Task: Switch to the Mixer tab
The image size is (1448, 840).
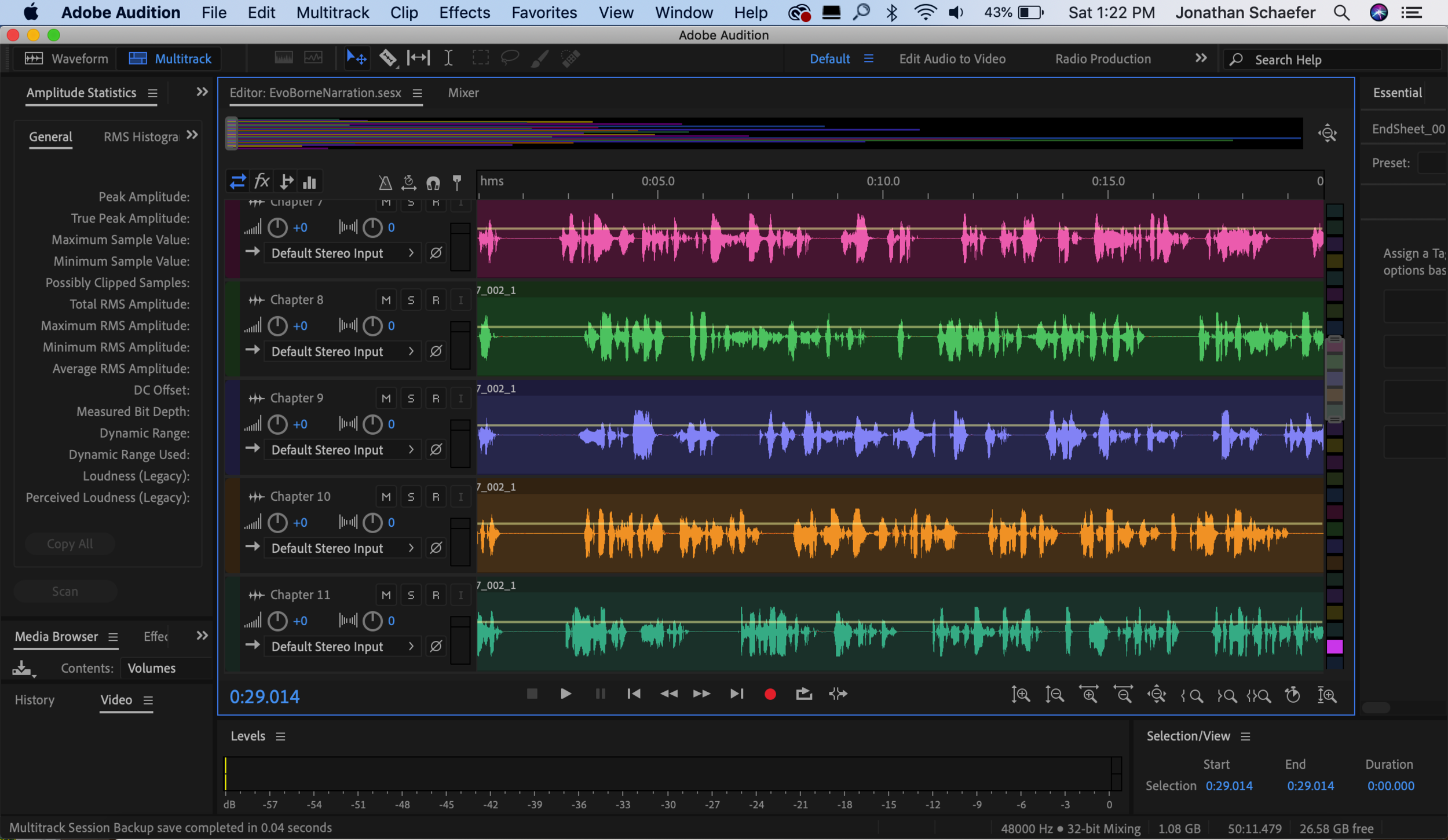Action: 463,93
